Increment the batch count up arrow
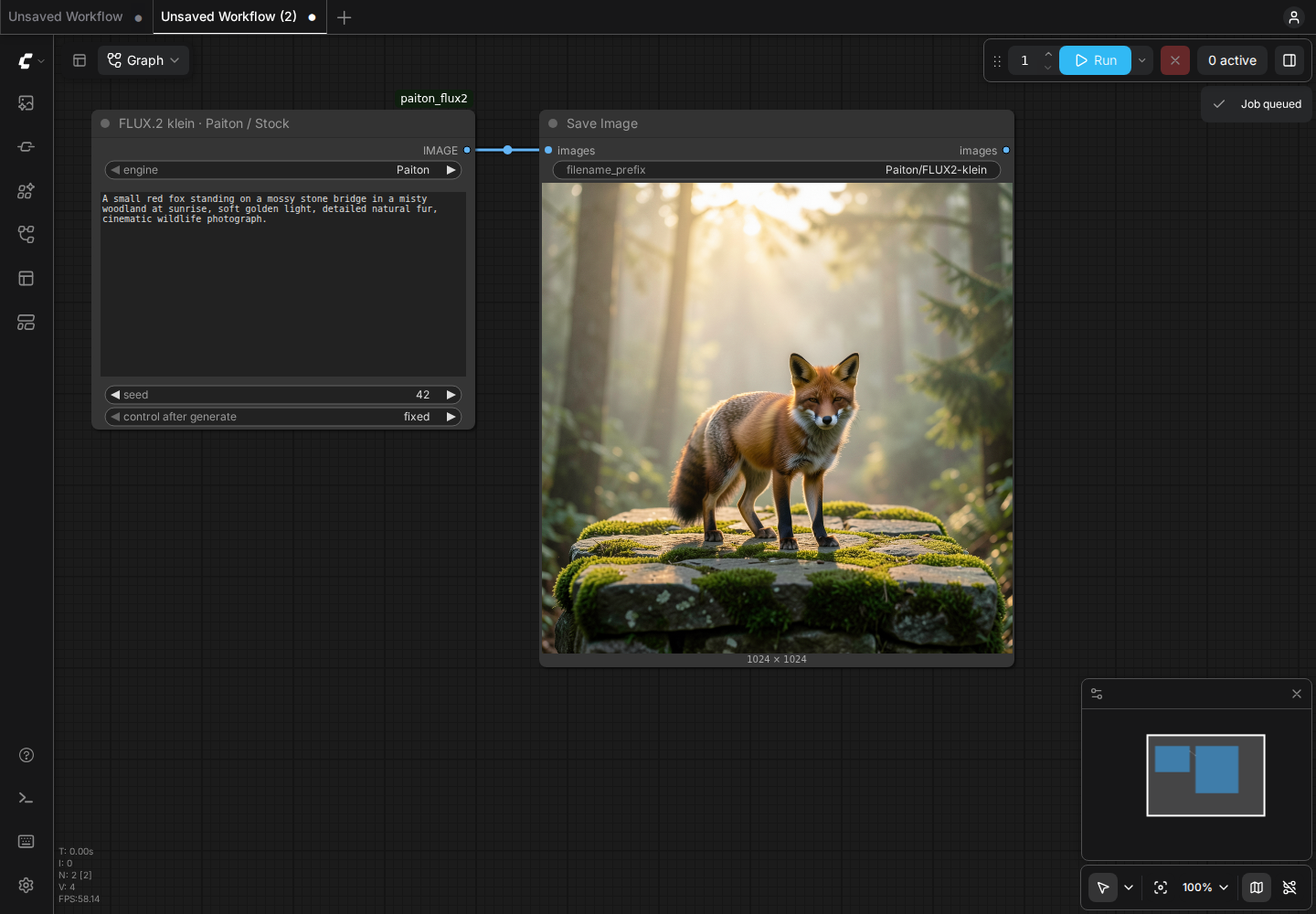The width and height of the screenshot is (1316, 914). [1048, 54]
